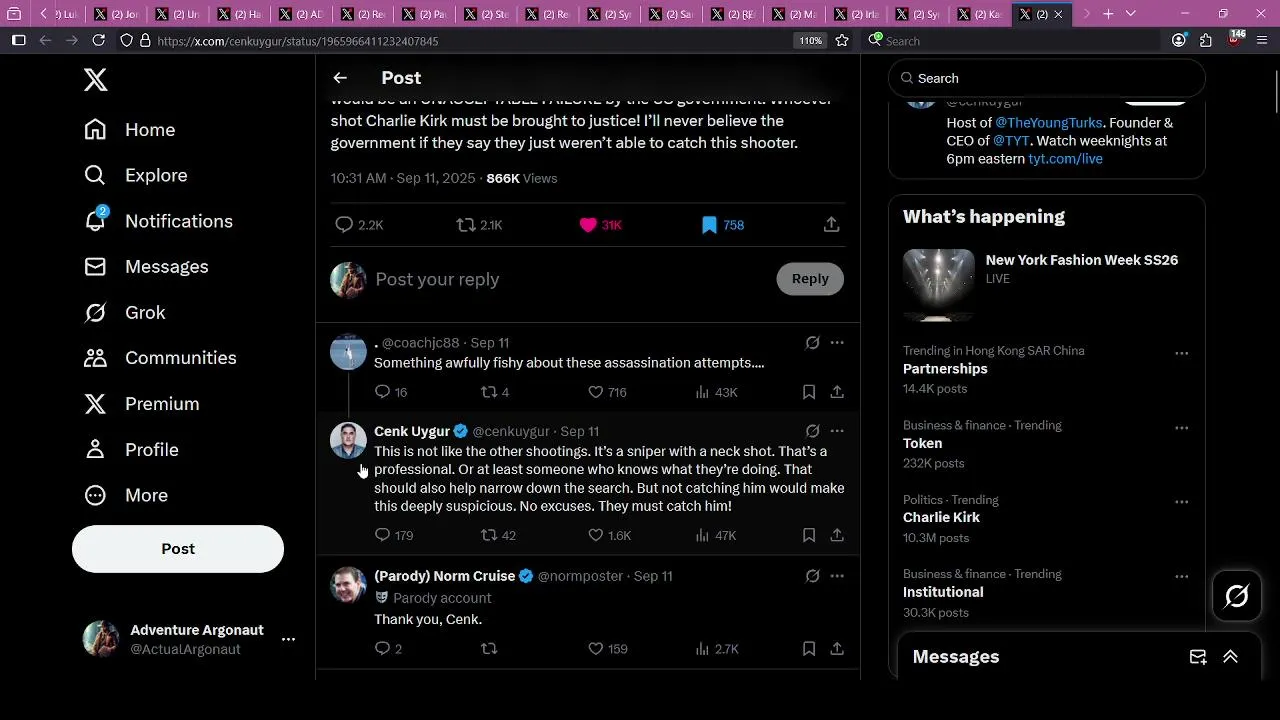Open options for the Partnerships trend

pos(1181,353)
